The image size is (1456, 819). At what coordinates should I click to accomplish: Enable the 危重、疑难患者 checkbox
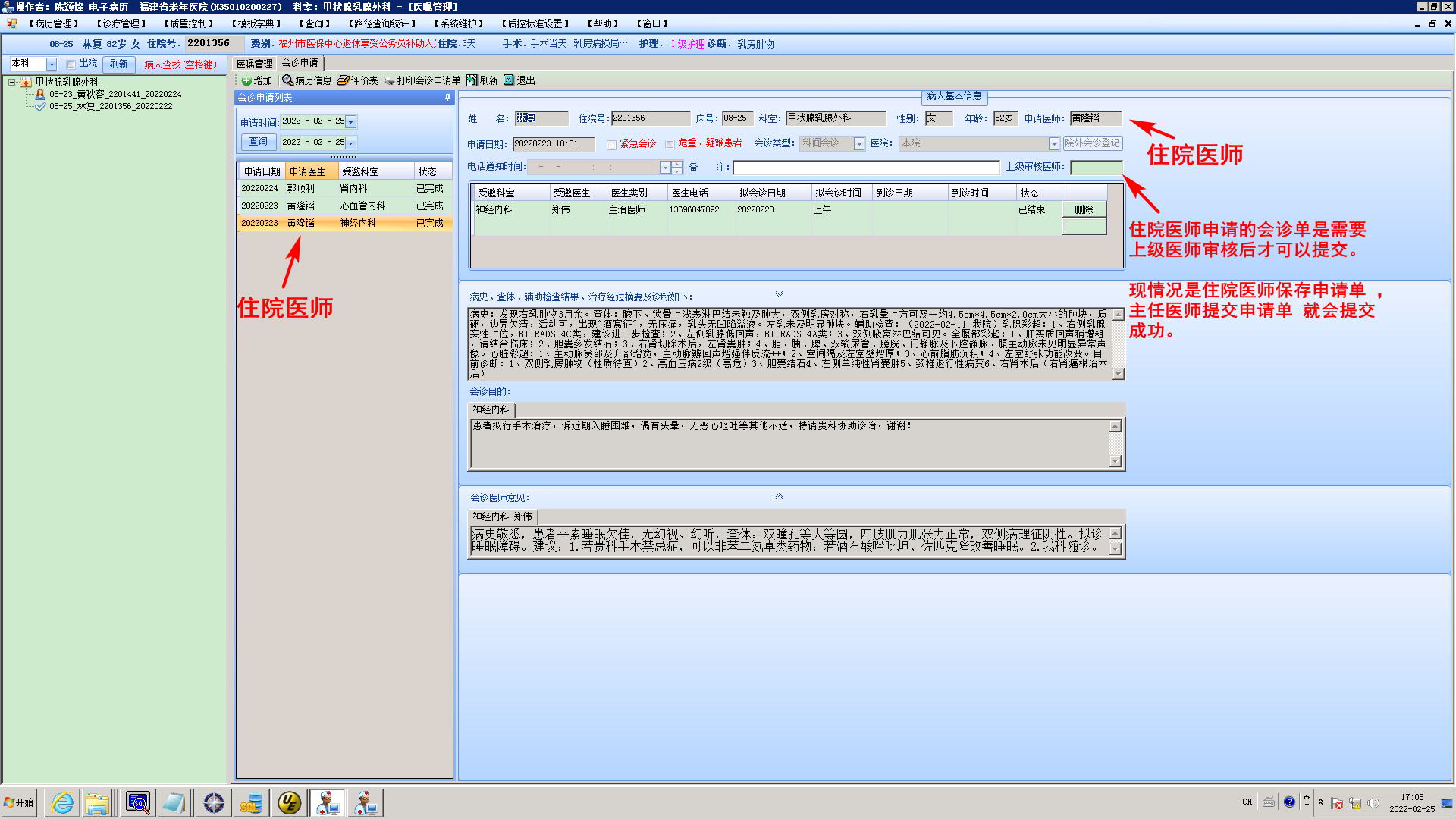670,144
